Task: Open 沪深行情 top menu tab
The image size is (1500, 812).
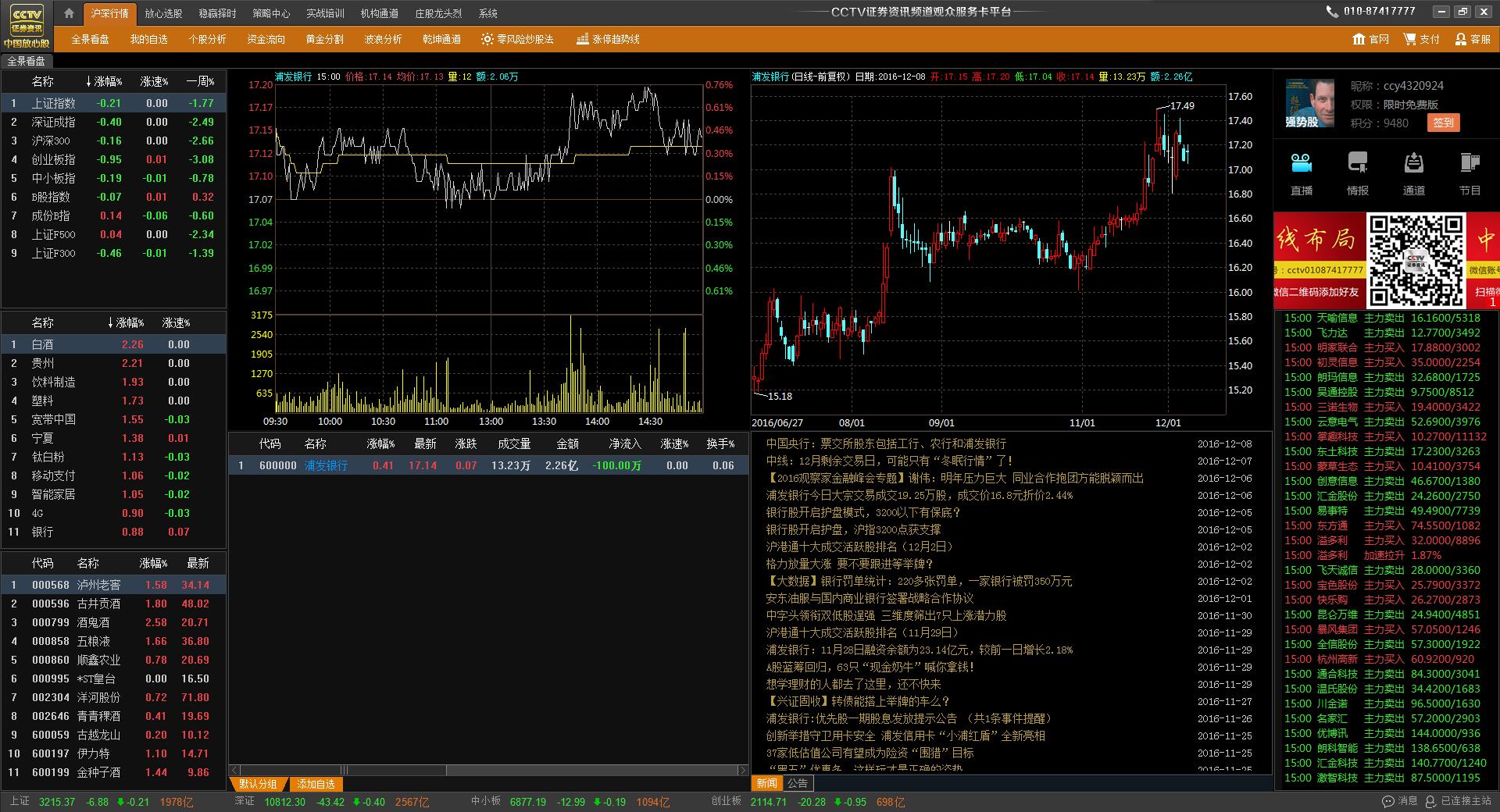Action: click(109, 13)
